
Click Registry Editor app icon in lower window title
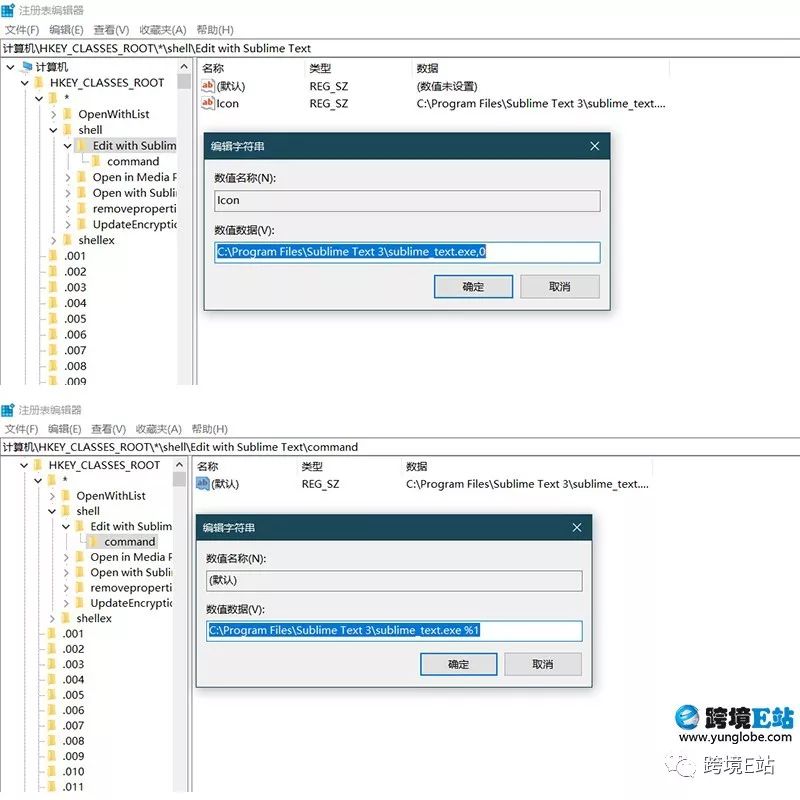pos(8,409)
